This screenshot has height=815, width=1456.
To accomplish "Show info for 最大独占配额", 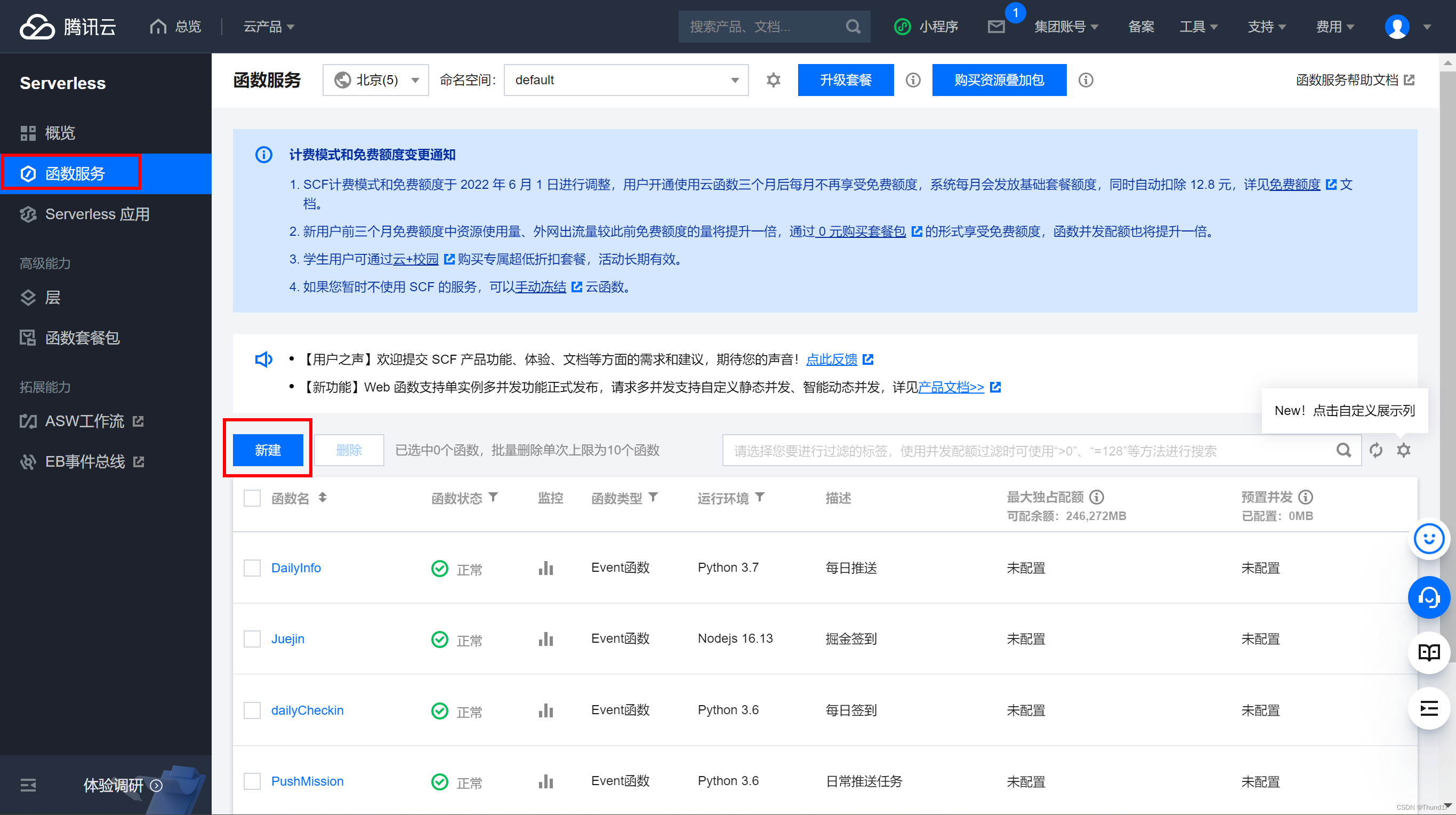I will pyautogui.click(x=1097, y=497).
